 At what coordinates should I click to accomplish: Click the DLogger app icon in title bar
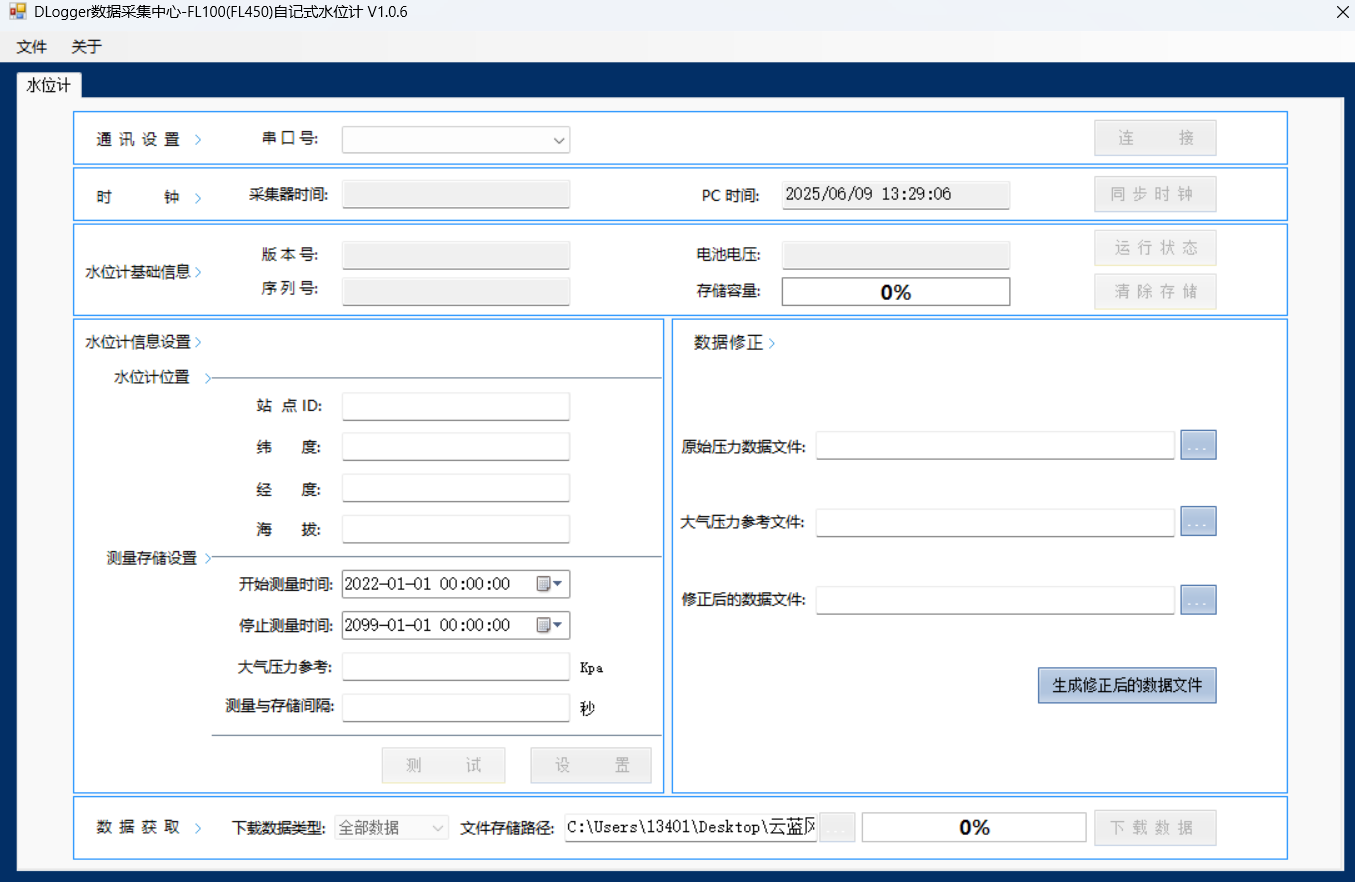17,13
